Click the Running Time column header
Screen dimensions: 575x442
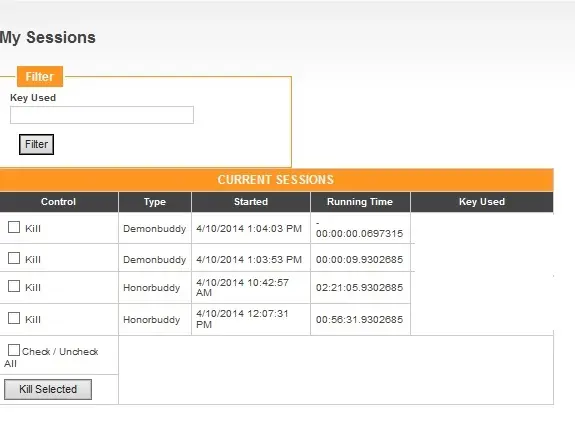point(360,202)
